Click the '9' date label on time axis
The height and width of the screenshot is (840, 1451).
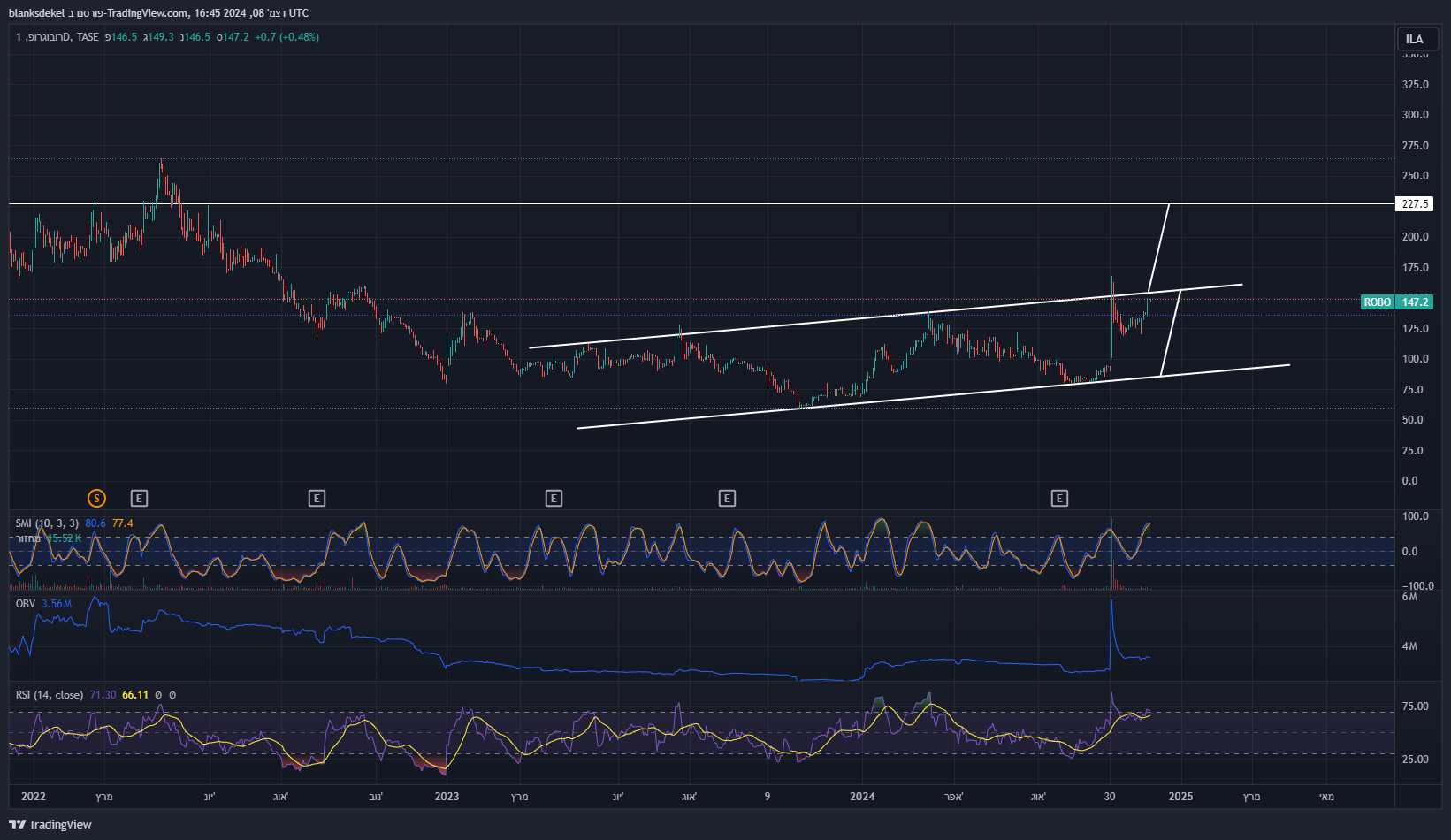pos(768,797)
